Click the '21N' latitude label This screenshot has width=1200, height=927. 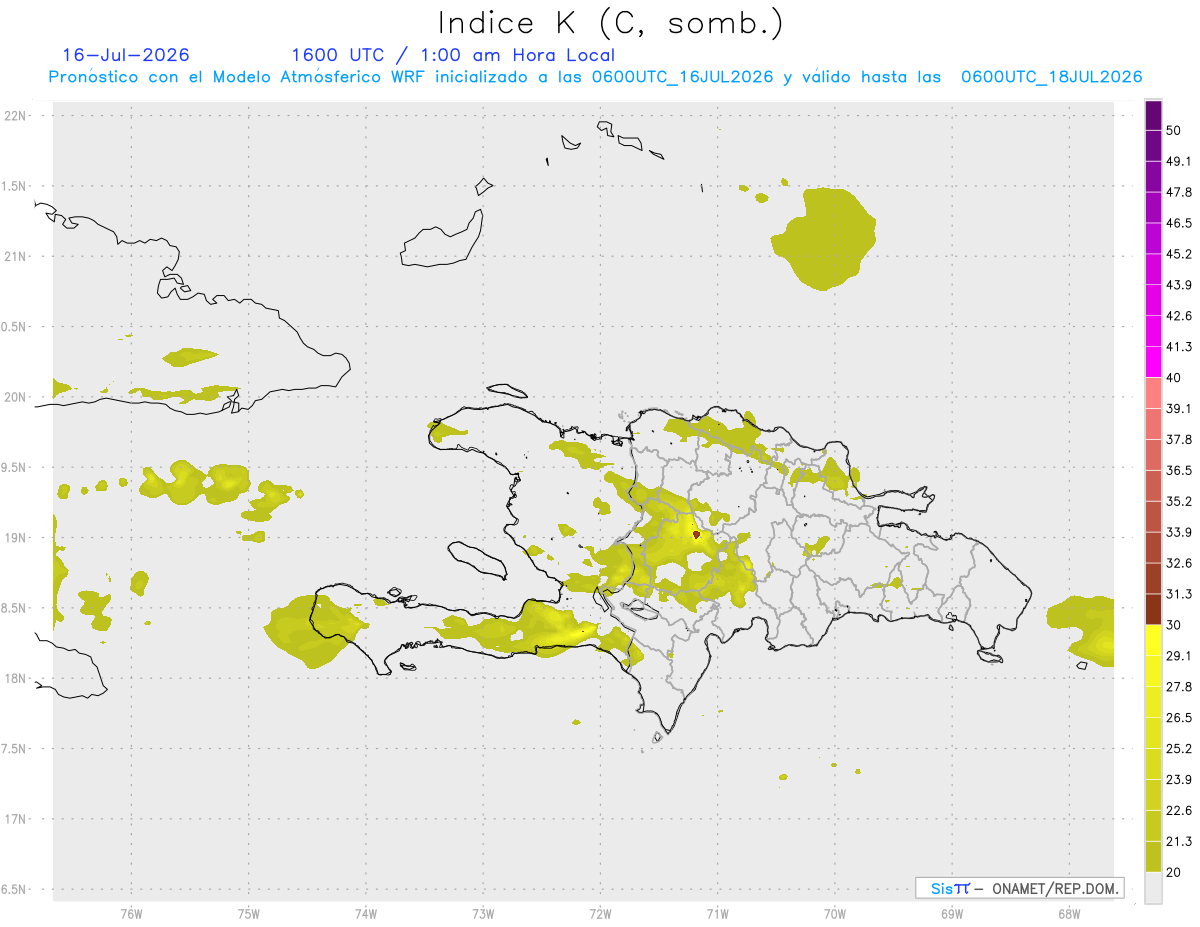pos(16,256)
